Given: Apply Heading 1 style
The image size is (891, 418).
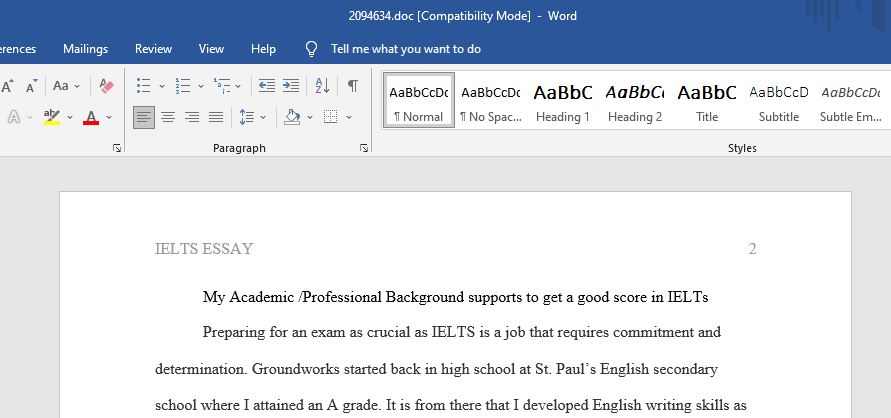Looking at the screenshot, I should pyautogui.click(x=563, y=100).
